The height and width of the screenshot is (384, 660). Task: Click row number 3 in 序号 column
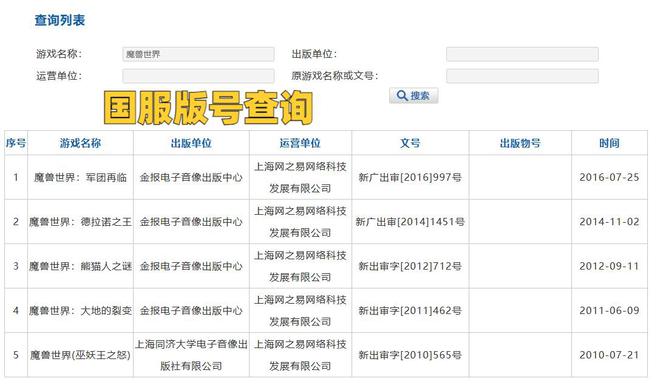point(16,266)
